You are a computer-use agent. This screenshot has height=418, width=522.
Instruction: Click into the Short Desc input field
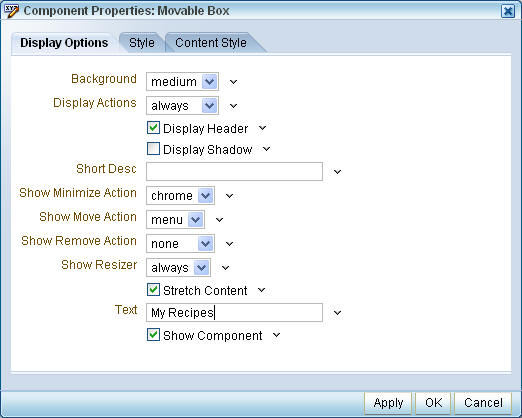click(234, 172)
